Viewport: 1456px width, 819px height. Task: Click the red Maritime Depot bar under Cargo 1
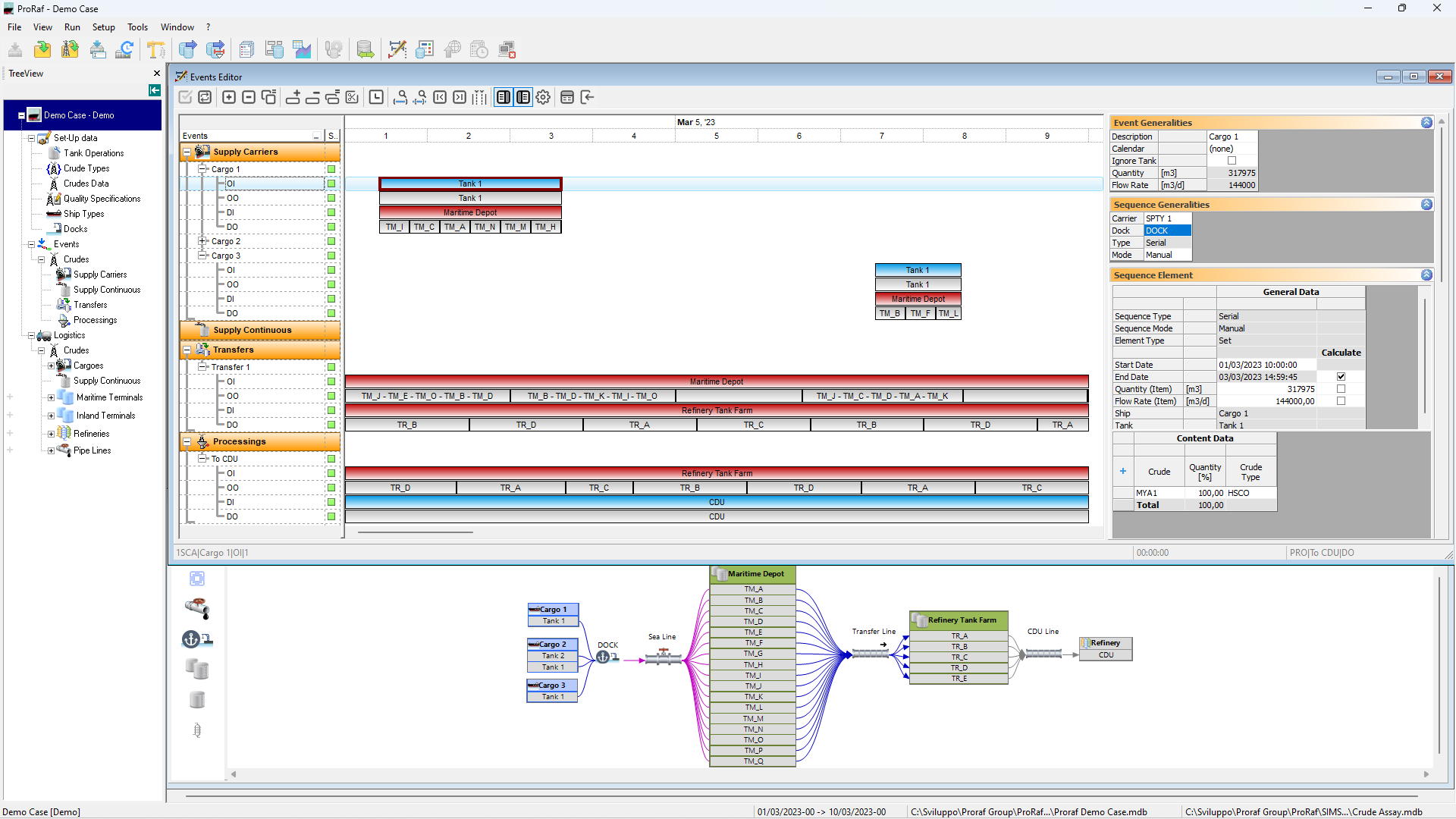pos(470,212)
